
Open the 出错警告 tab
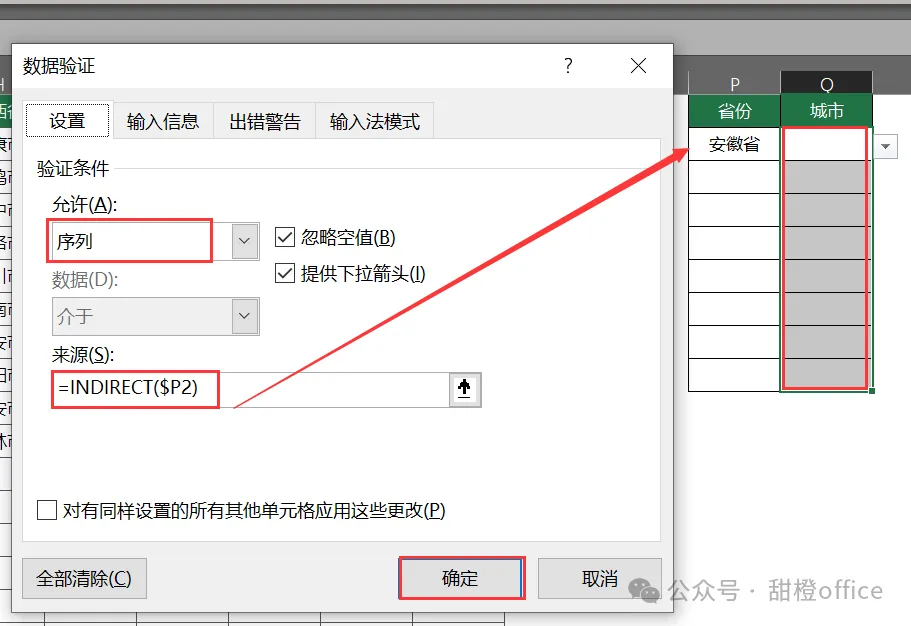[265, 121]
